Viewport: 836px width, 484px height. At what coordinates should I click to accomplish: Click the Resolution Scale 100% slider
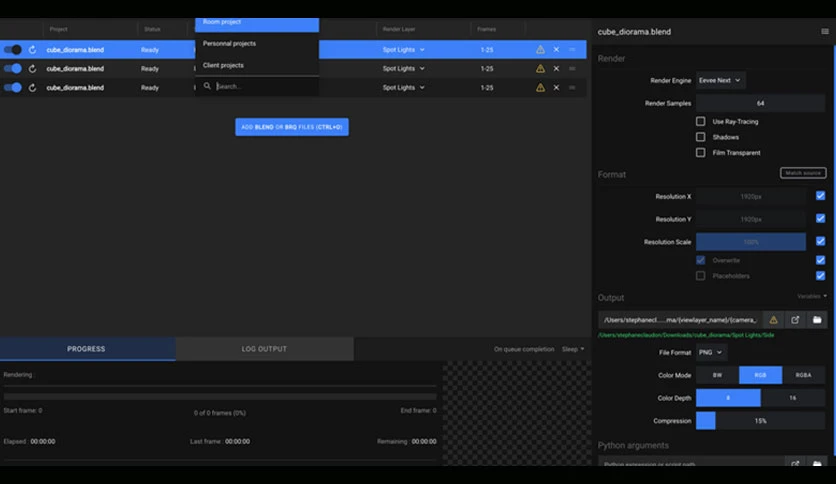click(x=751, y=241)
